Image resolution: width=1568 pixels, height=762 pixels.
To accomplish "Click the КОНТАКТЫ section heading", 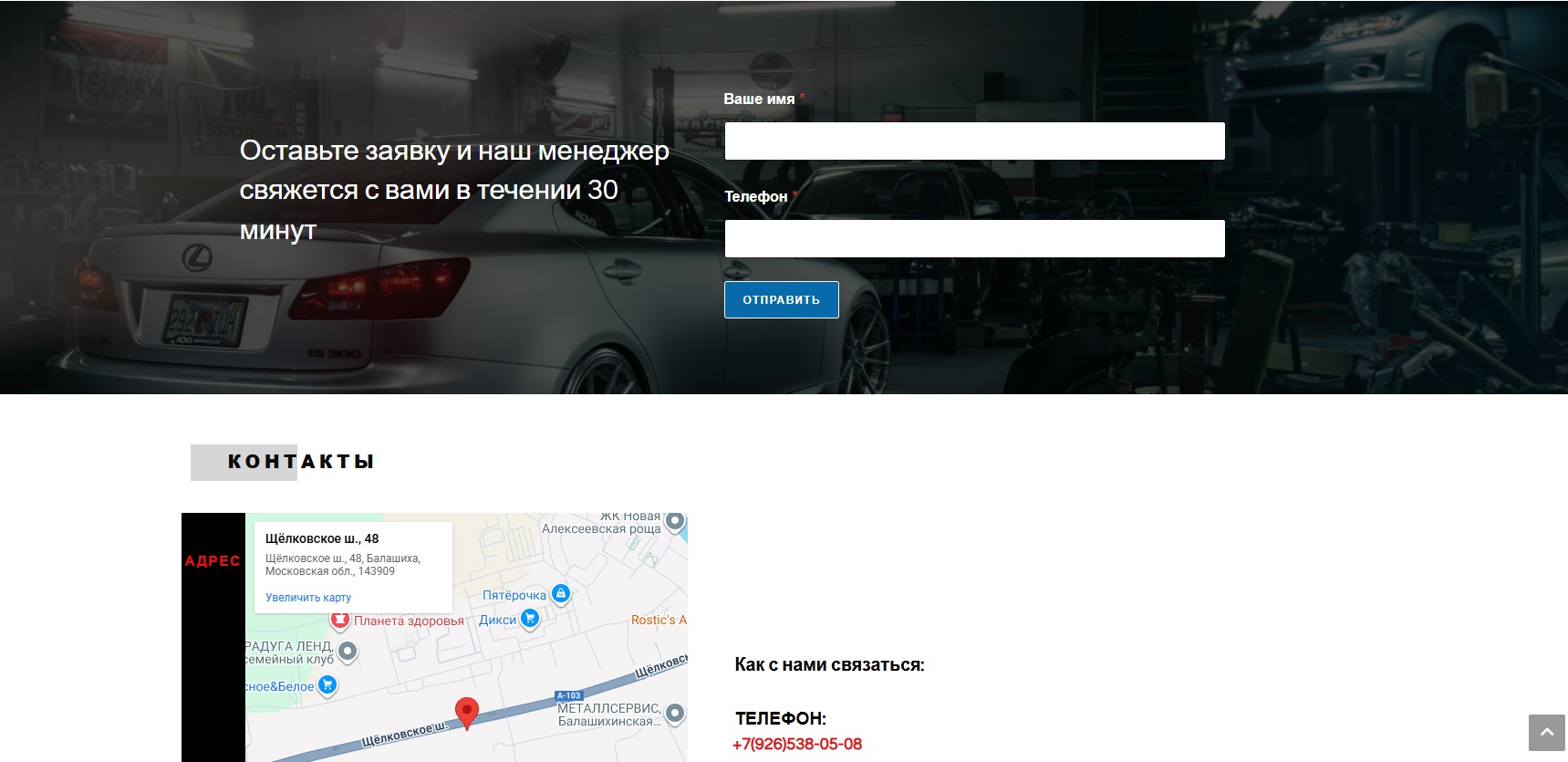I will click(x=300, y=462).
